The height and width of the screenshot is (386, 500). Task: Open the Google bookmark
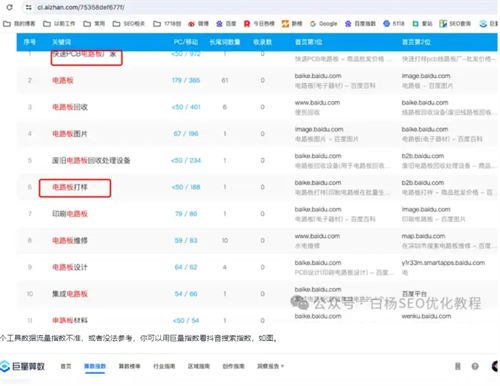pyautogui.click(x=324, y=24)
